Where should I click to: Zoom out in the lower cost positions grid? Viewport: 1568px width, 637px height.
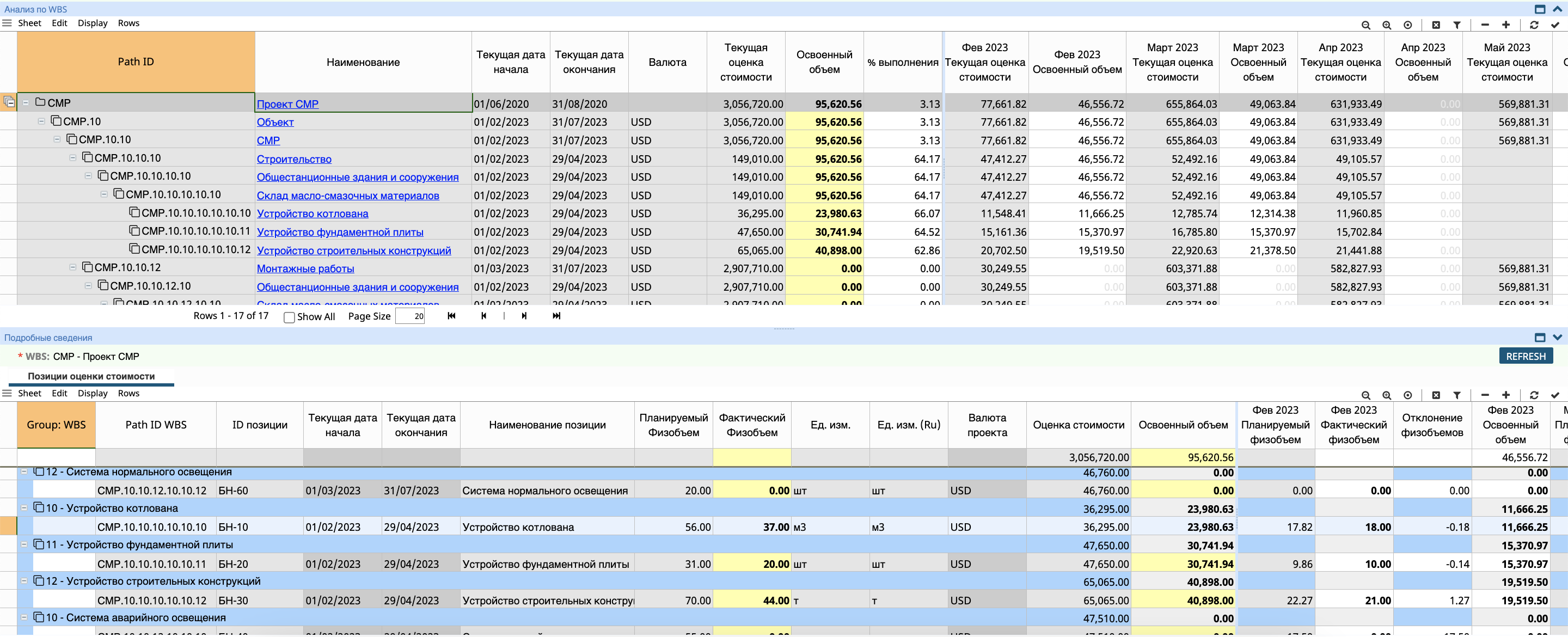point(1366,395)
